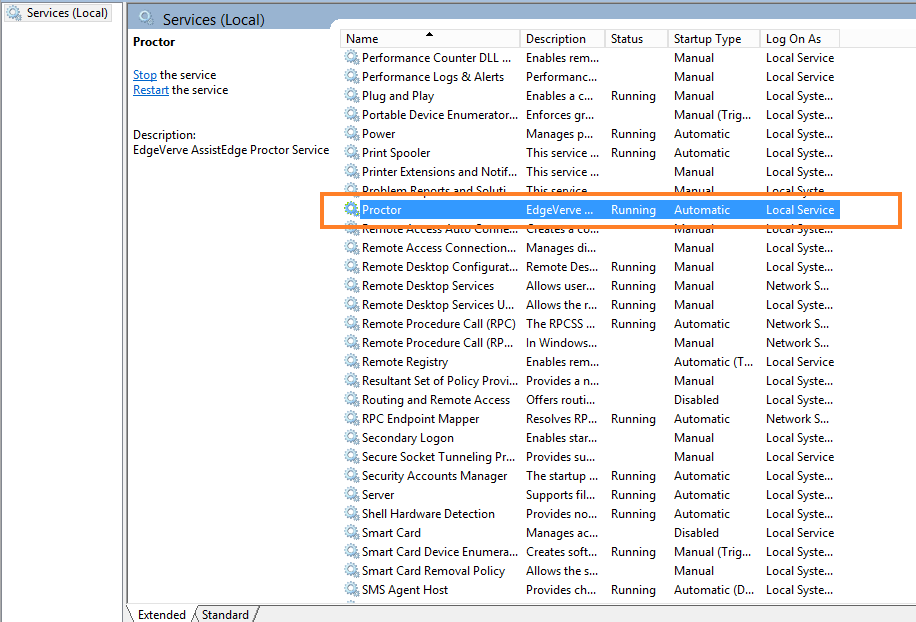Click the Restart link for the service
This screenshot has width=916, height=622.
click(150, 89)
